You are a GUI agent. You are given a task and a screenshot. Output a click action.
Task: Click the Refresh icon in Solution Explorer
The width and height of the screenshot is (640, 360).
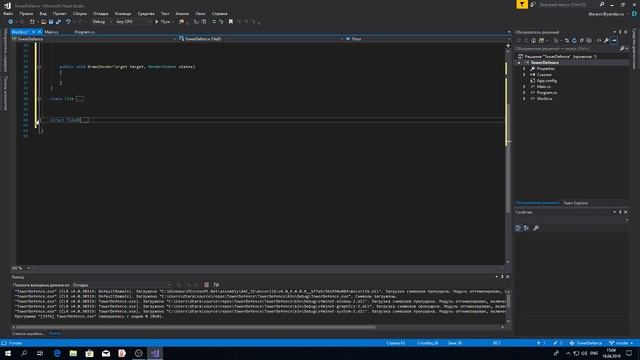click(x=574, y=40)
